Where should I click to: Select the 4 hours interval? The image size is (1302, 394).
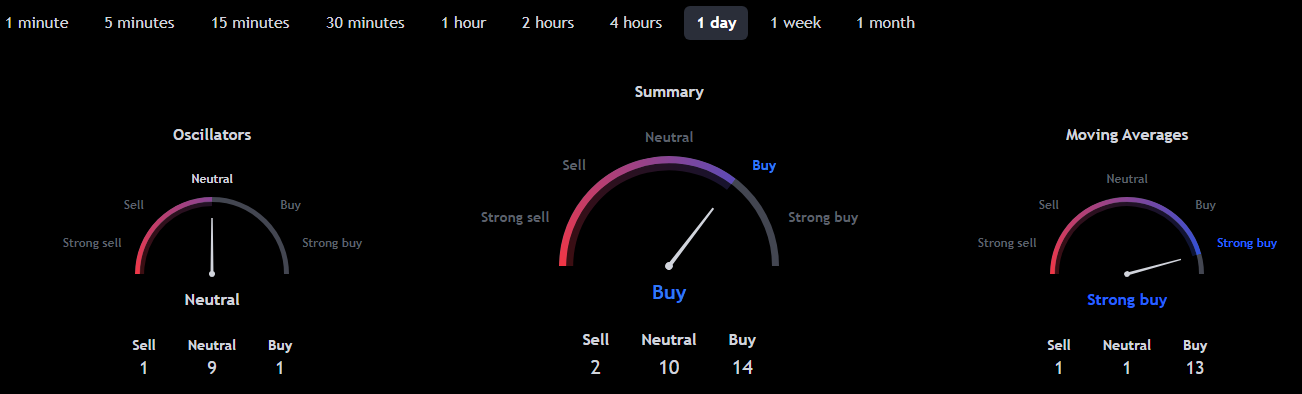click(x=636, y=23)
